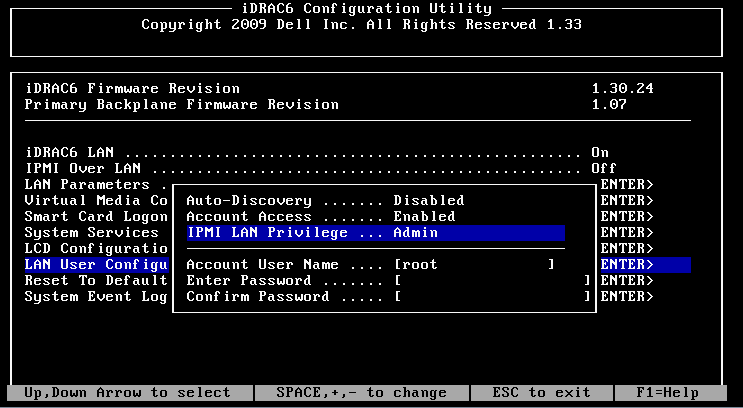Click ENTER> beside LAN Parameters
This screenshot has width=743, height=408.
pyautogui.click(x=627, y=184)
